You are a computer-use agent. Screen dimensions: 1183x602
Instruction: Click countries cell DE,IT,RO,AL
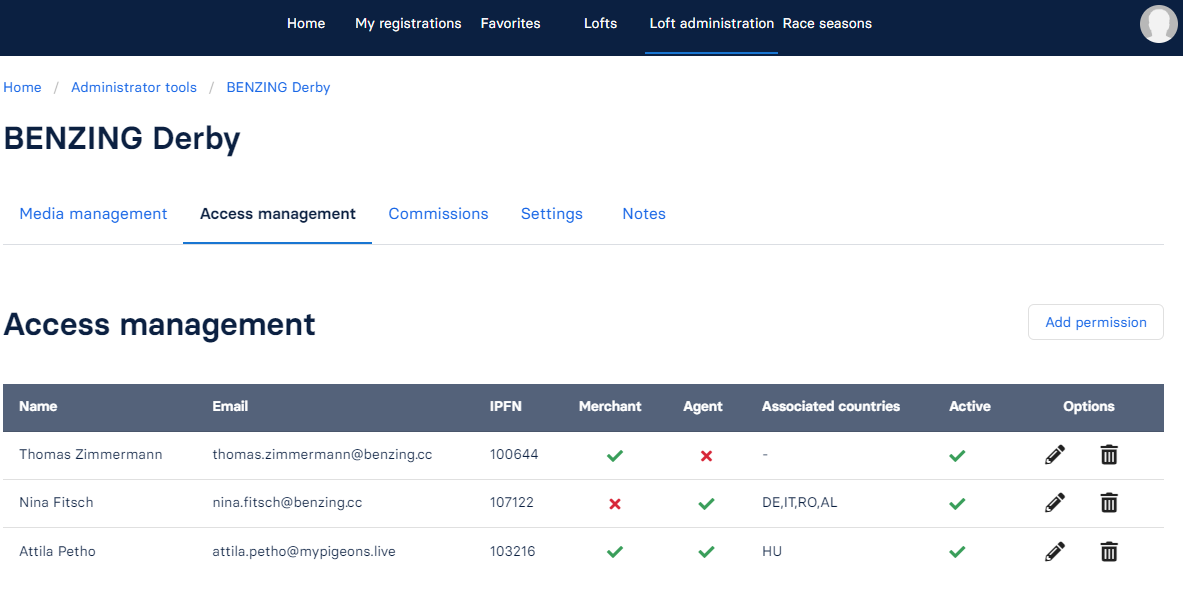[x=800, y=502]
